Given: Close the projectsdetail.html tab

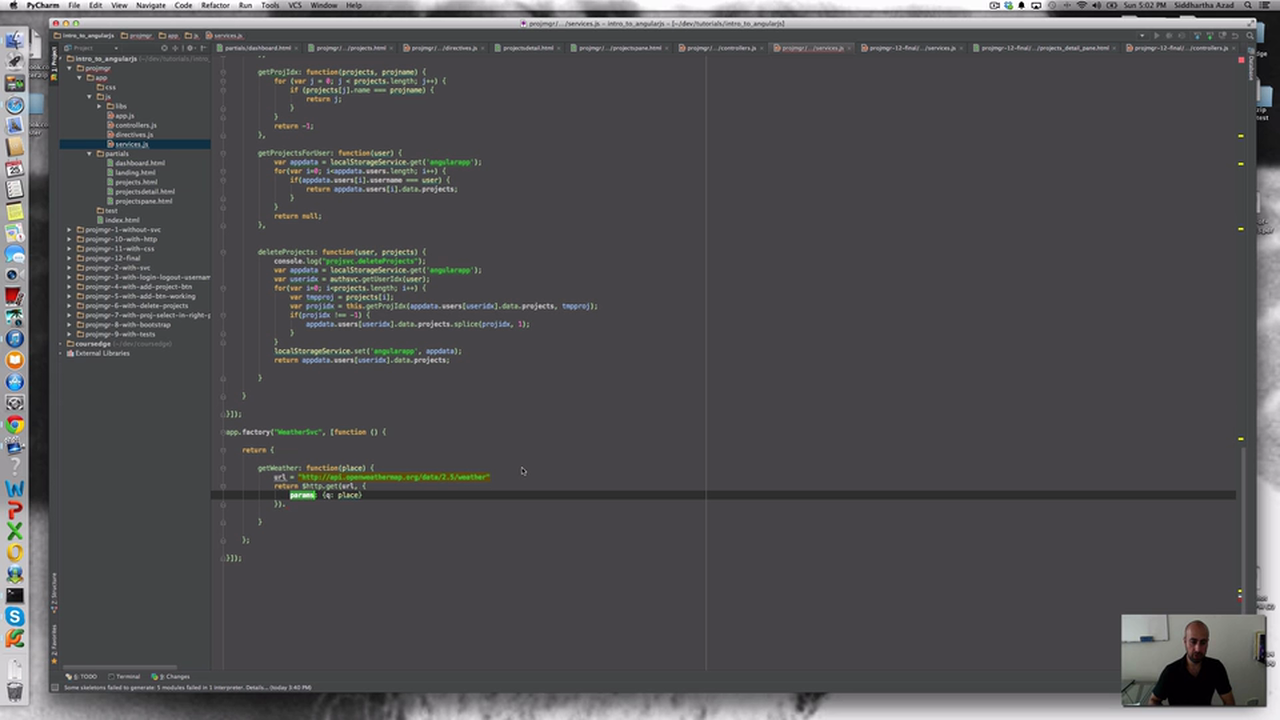Looking at the screenshot, I should pos(559,48).
